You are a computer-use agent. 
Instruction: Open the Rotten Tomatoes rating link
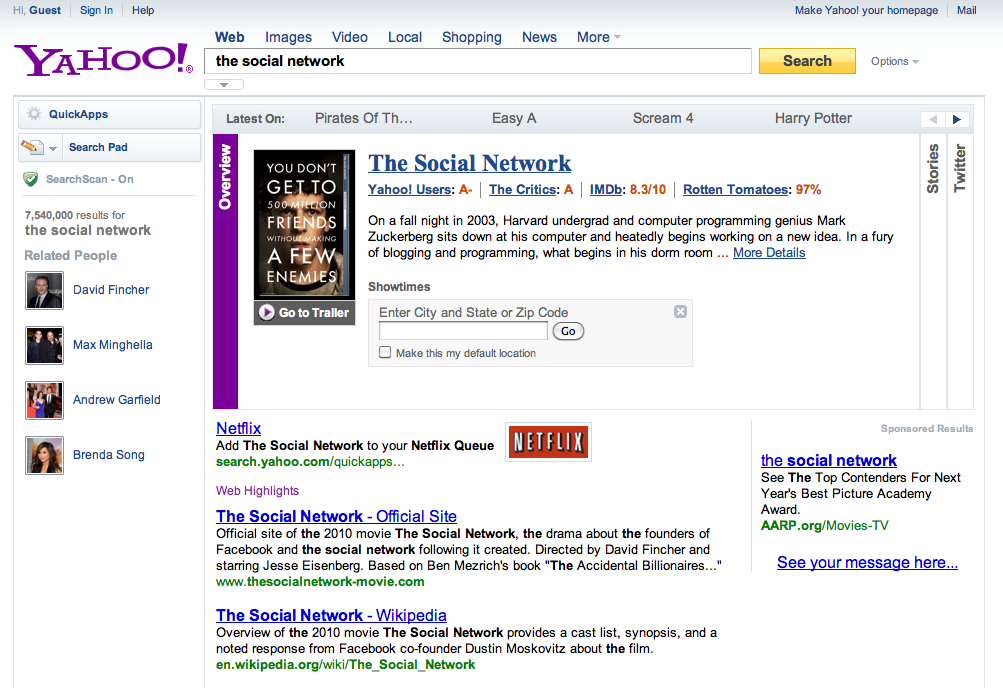(x=736, y=189)
